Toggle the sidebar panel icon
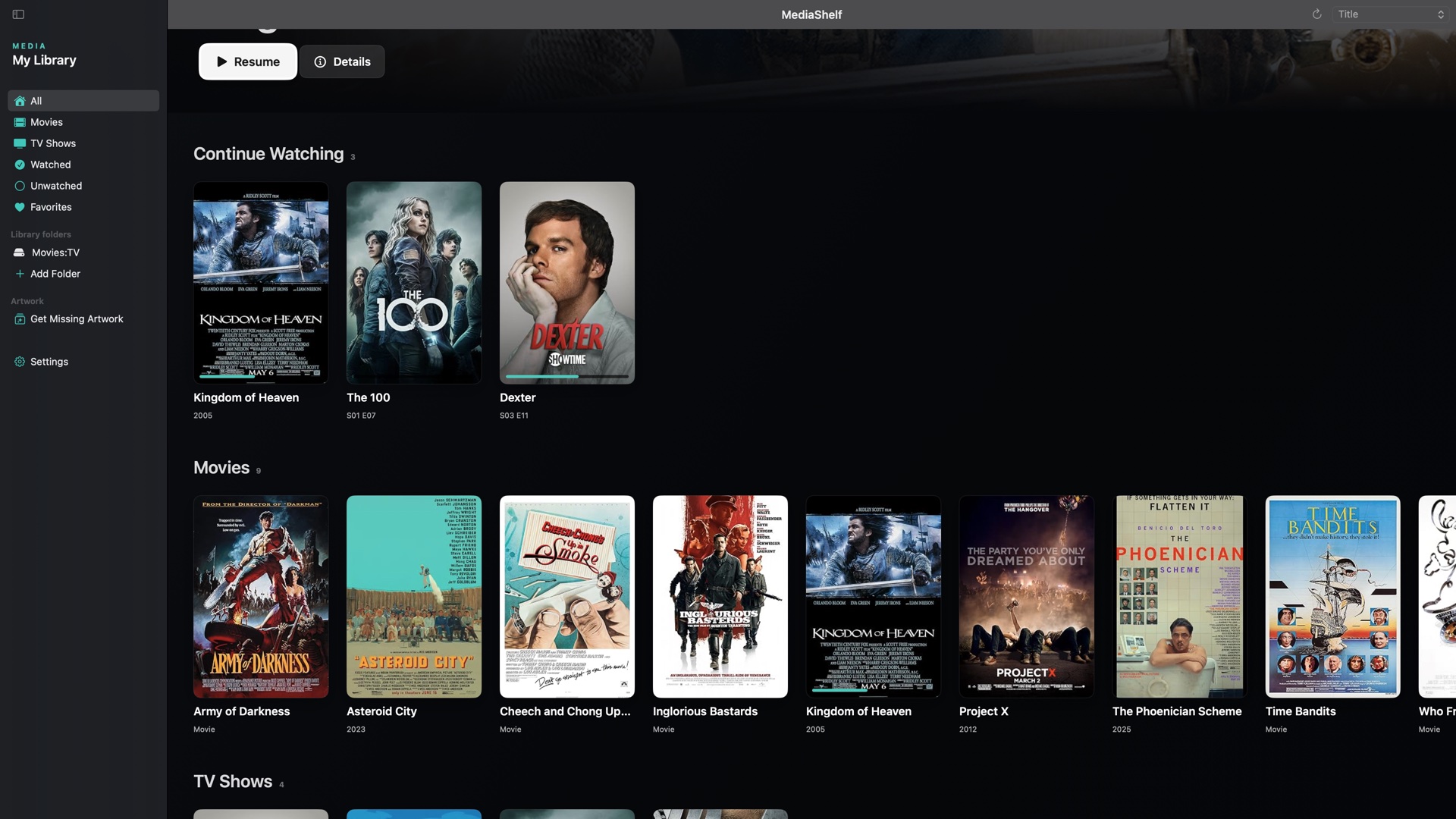Image resolution: width=1456 pixels, height=819 pixels. [18, 14]
